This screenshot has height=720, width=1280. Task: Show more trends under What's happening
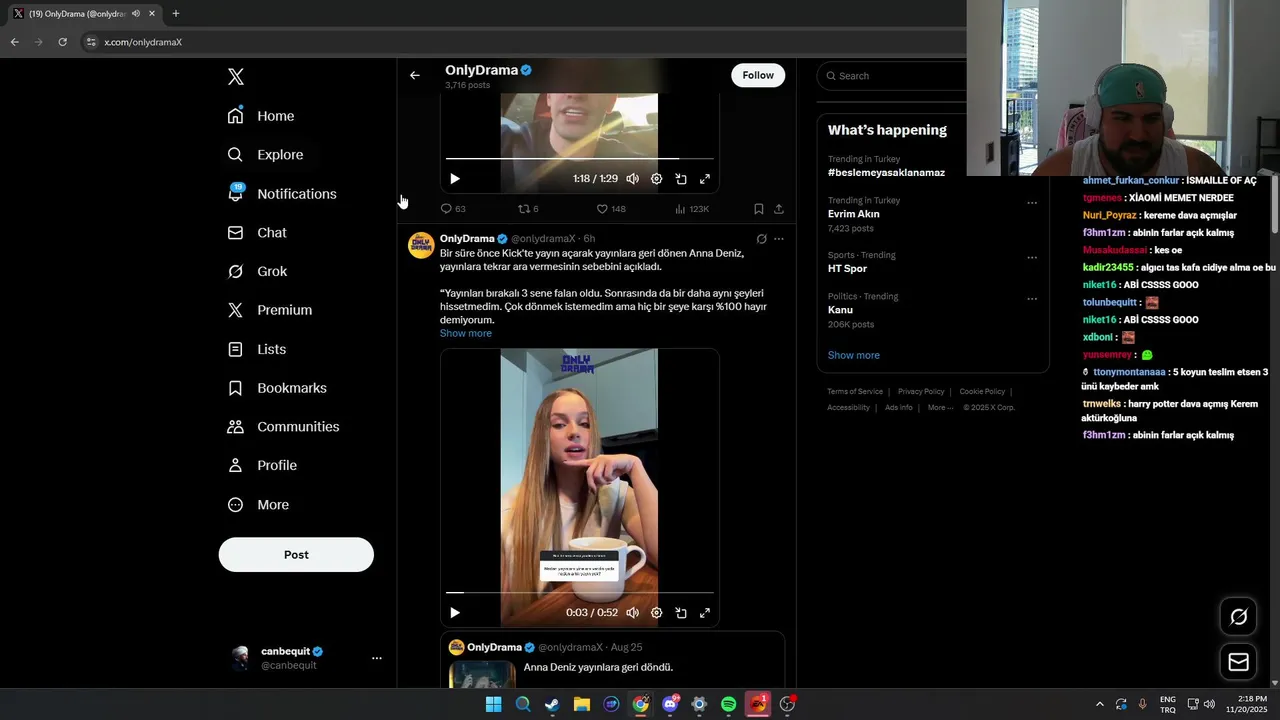coord(854,355)
